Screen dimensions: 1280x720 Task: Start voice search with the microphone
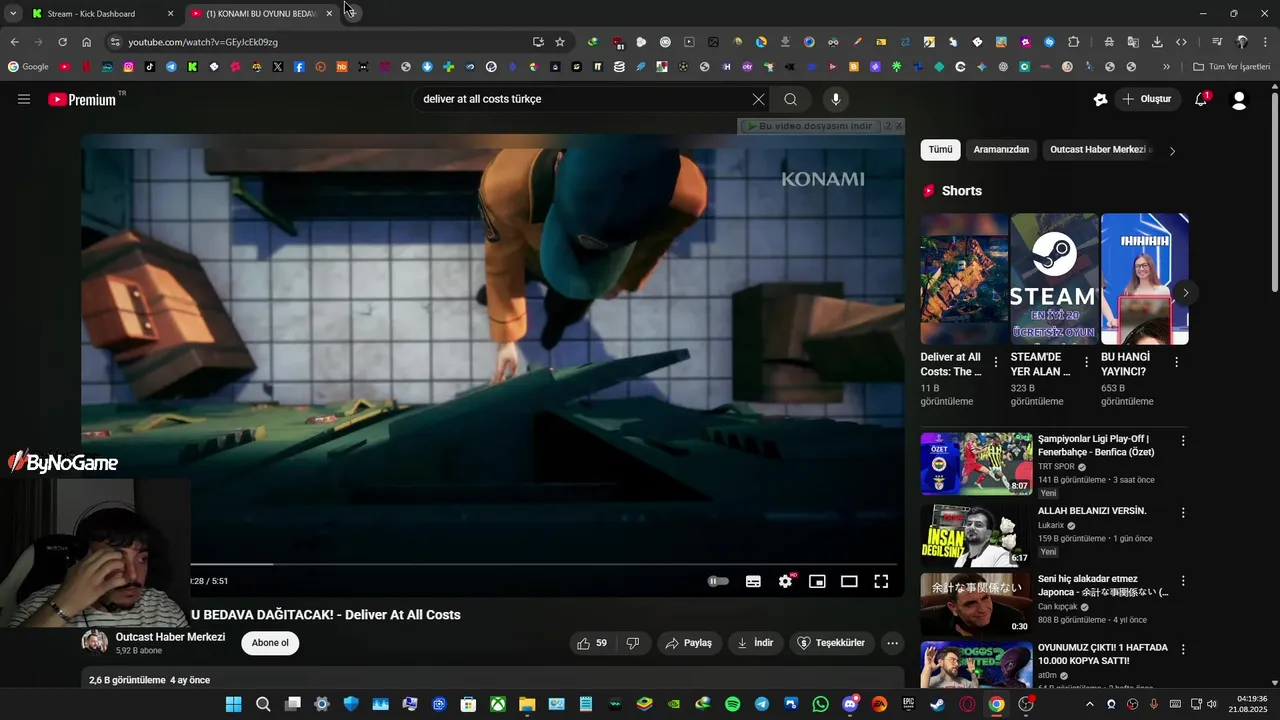tap(836, 99)
